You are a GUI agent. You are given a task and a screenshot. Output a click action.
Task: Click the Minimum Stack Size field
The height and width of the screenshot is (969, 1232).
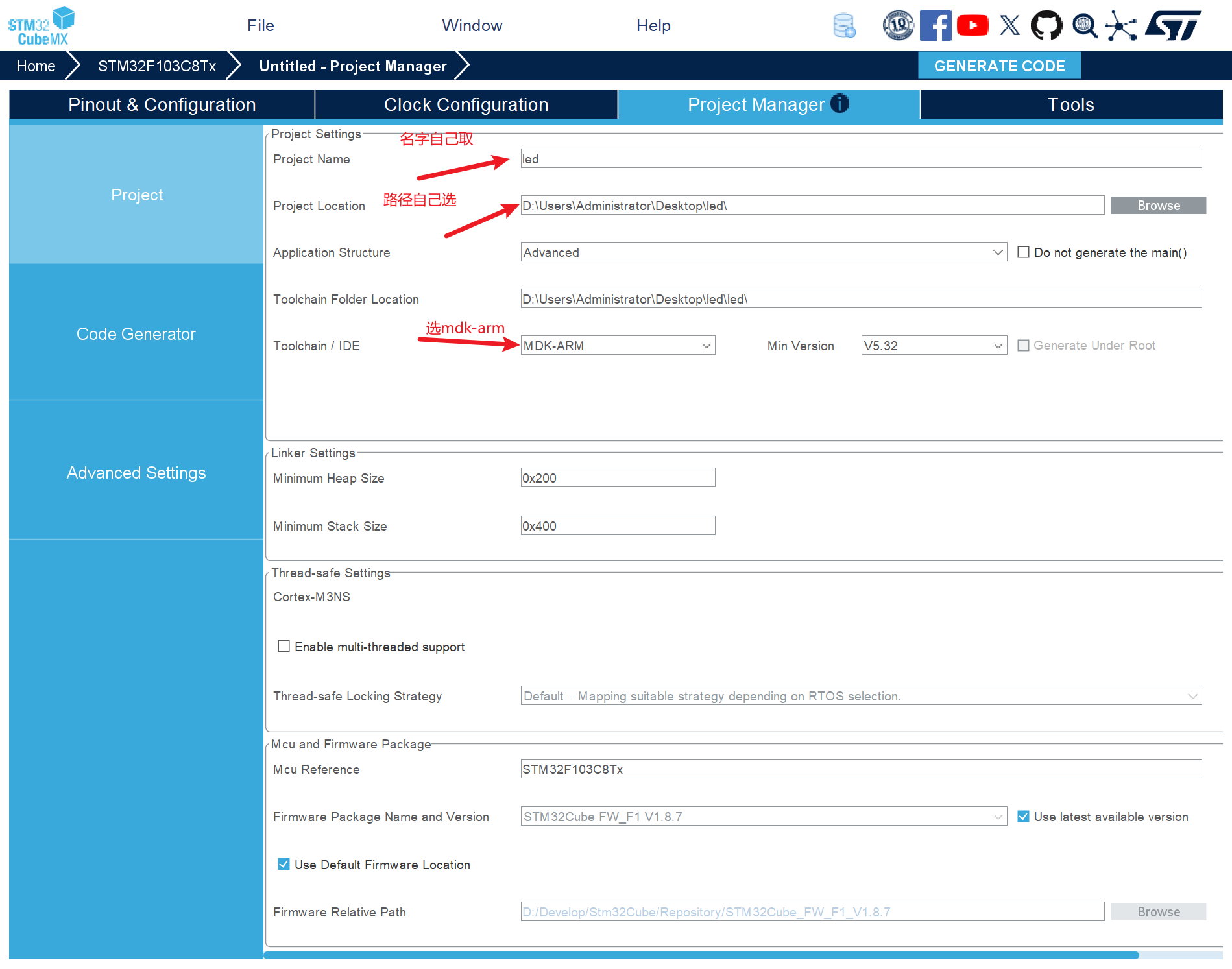[618, 526]
